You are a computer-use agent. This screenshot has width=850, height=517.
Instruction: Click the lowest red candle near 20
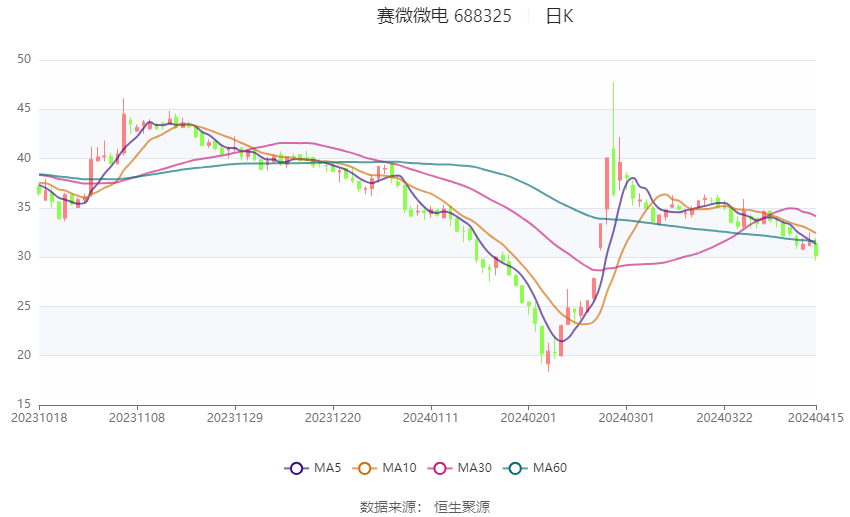pyautogui.click(x=548, y=358)
